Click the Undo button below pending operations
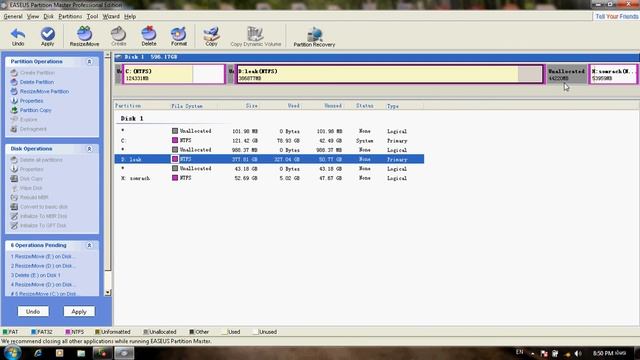Image resolution: width=640 pixels, height=360 pixels. (x=33, y=311)
